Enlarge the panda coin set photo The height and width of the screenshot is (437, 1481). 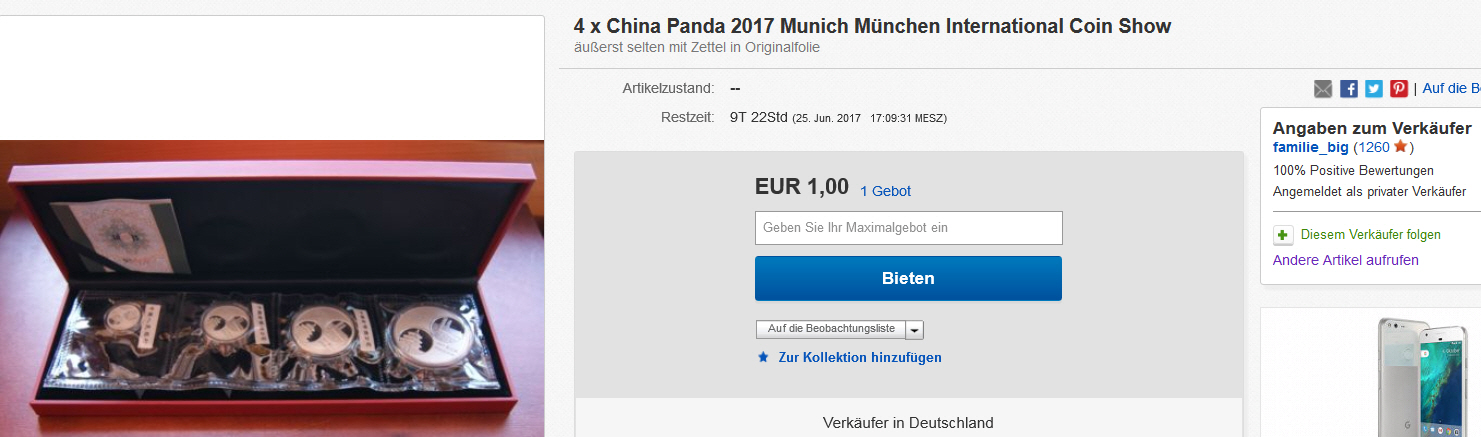(x=272, y=288)
